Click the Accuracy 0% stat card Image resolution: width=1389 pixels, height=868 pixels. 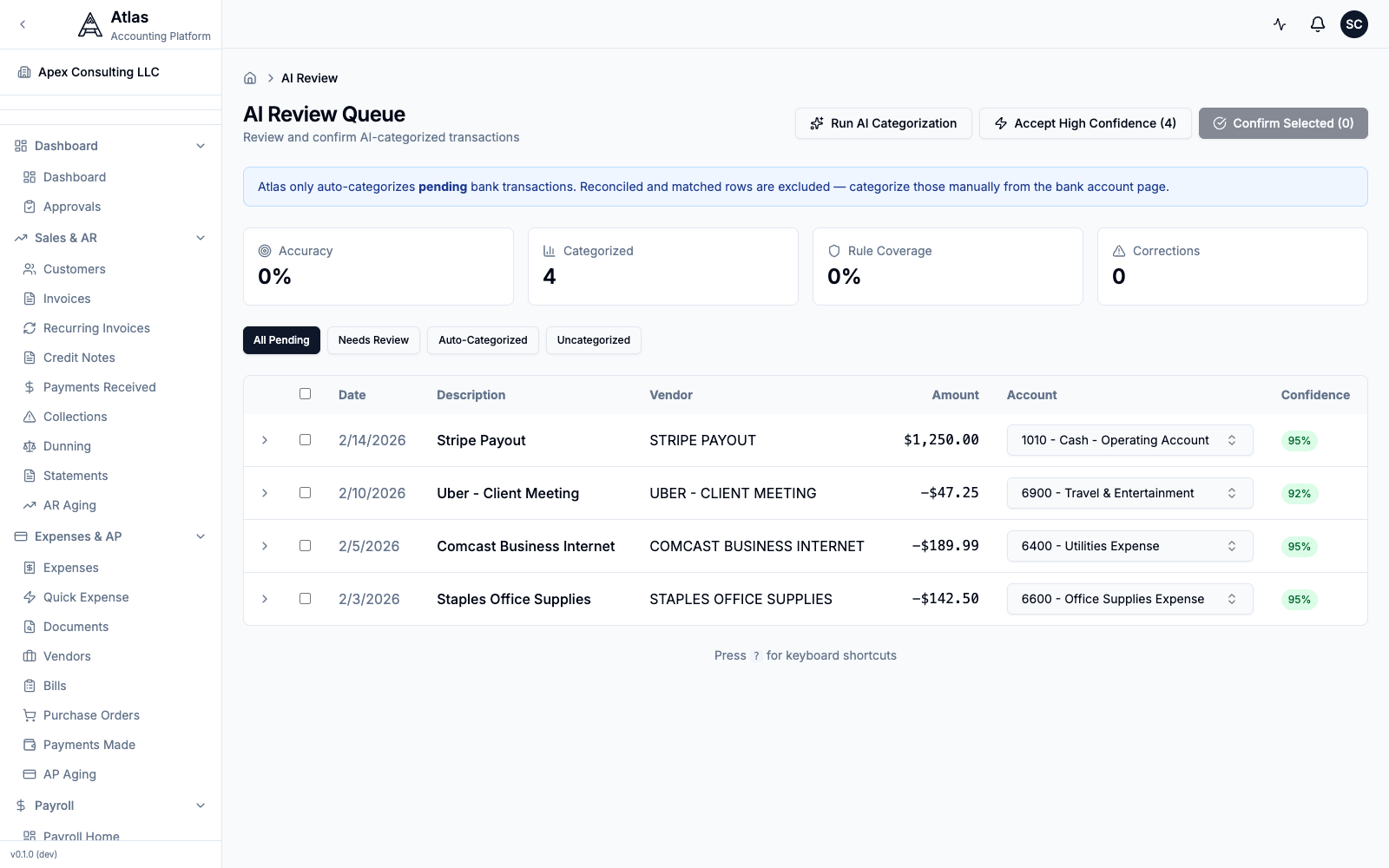[x=379, y=266]
